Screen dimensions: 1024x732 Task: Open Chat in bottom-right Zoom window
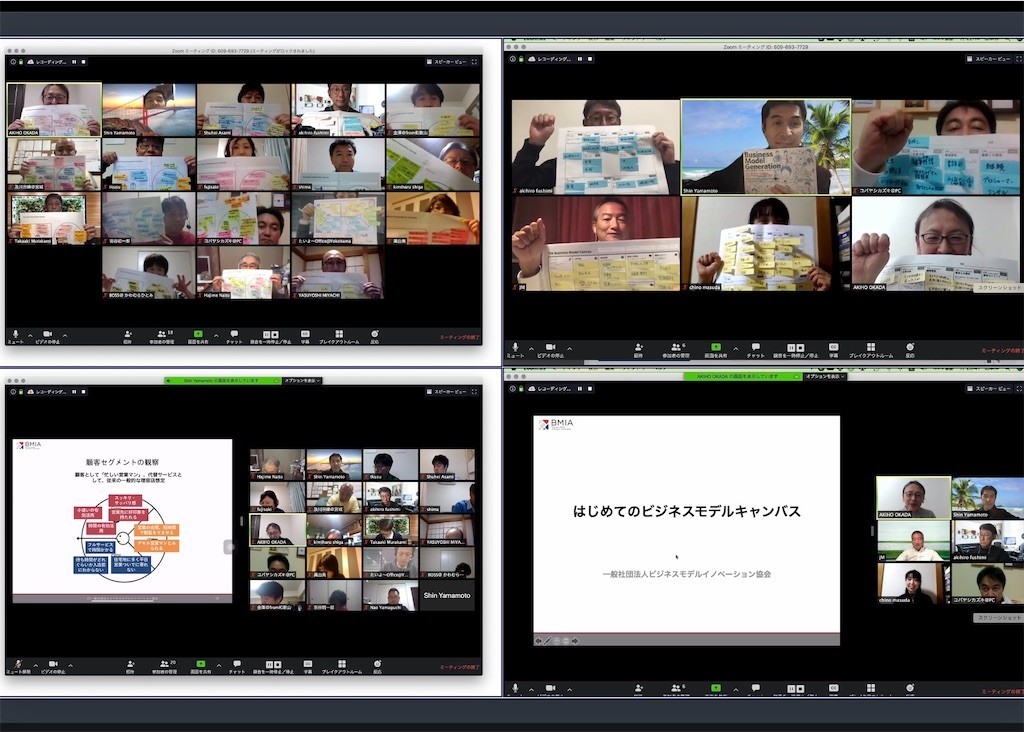click(x=756, y=688)
